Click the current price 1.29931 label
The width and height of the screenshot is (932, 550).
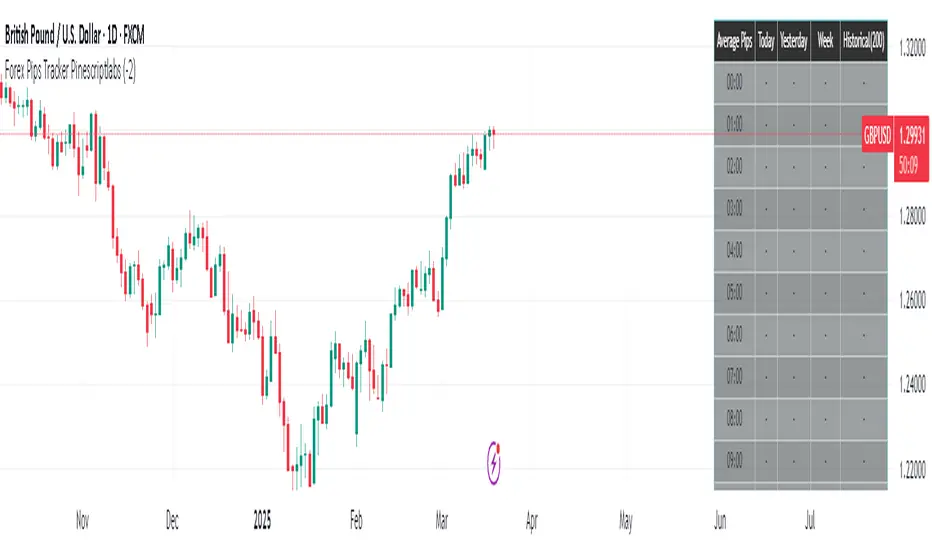pos(911,131)
